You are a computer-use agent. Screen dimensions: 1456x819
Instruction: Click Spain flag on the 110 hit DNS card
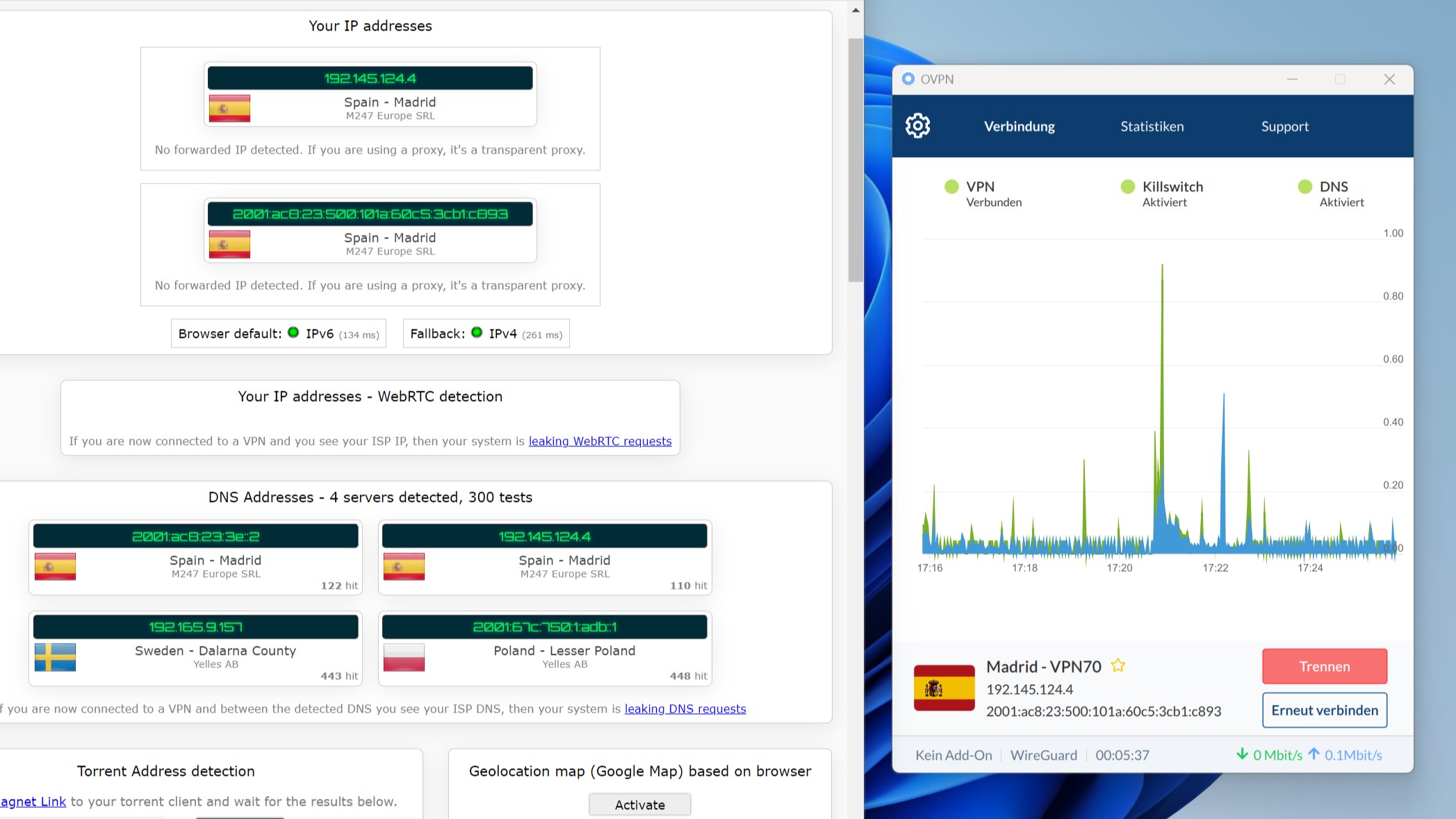(404, 567)
